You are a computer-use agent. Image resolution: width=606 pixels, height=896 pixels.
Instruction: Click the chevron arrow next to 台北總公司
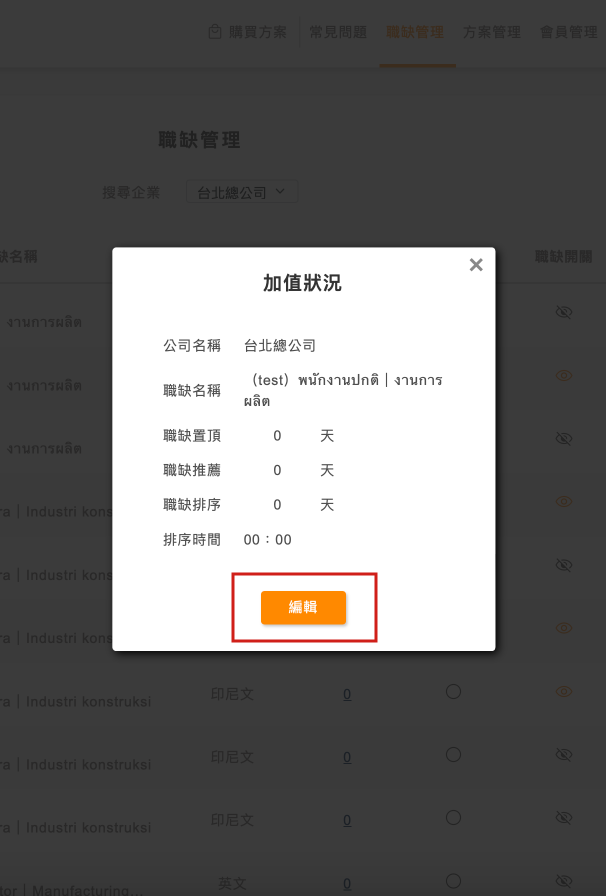coord(280,191)
